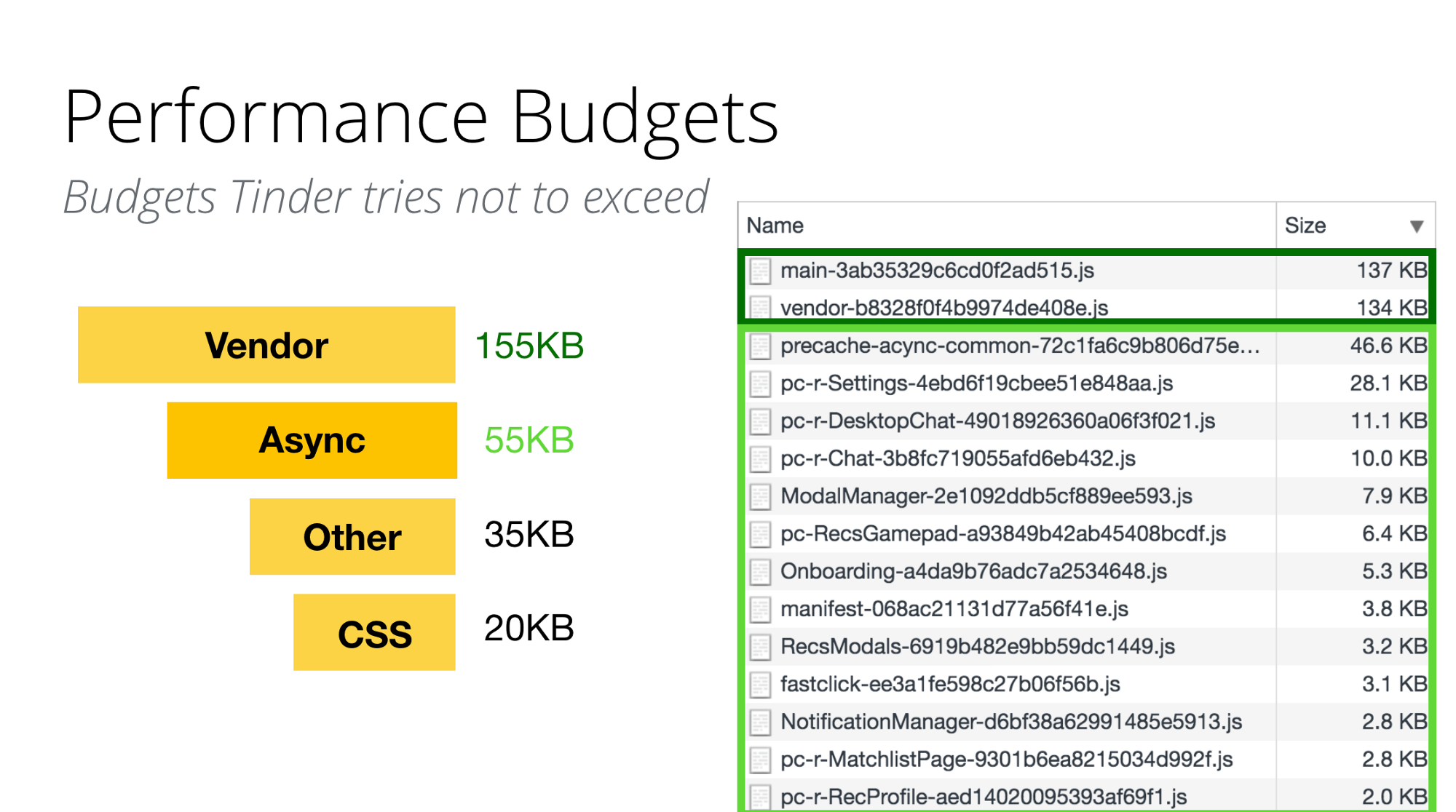This screenshot has height=812, width=1456.
Task: Click the file icon for fastclick script
Action: [x=760, y=685]
